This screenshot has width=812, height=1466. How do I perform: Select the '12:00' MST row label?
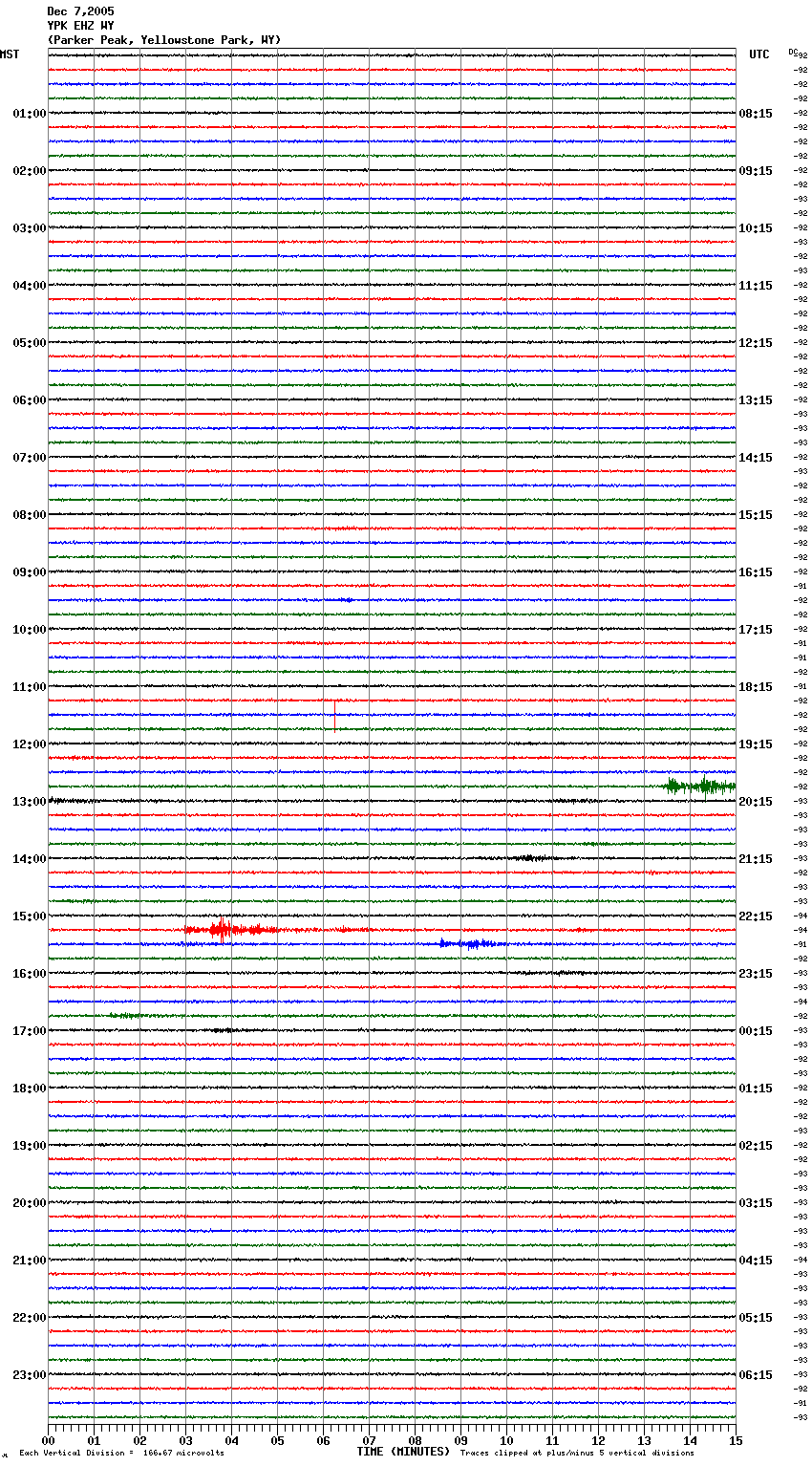pos(29,744)
